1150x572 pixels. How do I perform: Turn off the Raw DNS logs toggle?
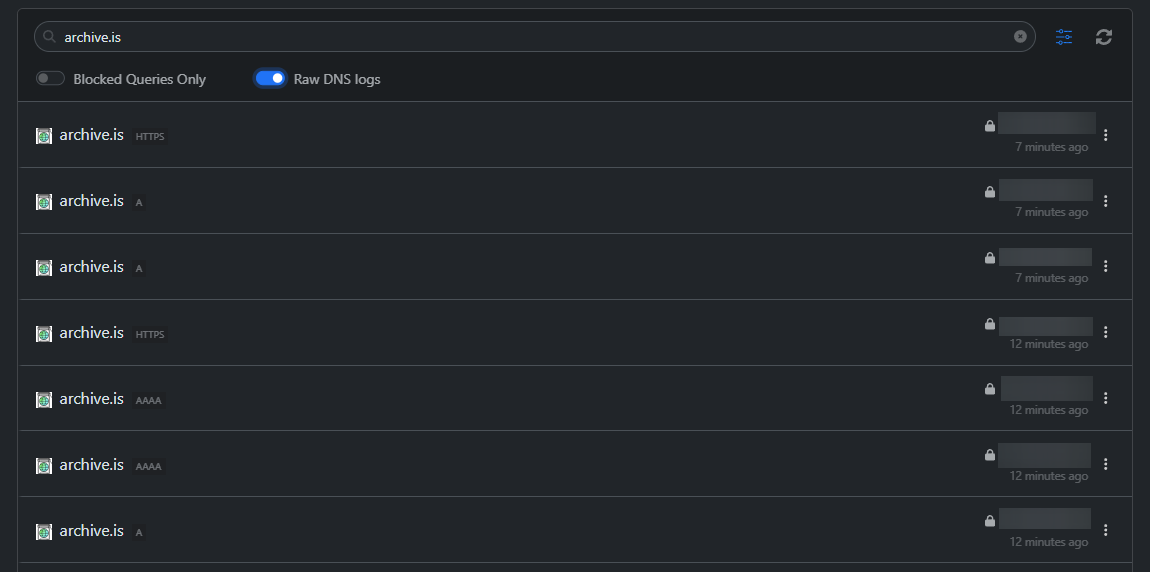270,78
